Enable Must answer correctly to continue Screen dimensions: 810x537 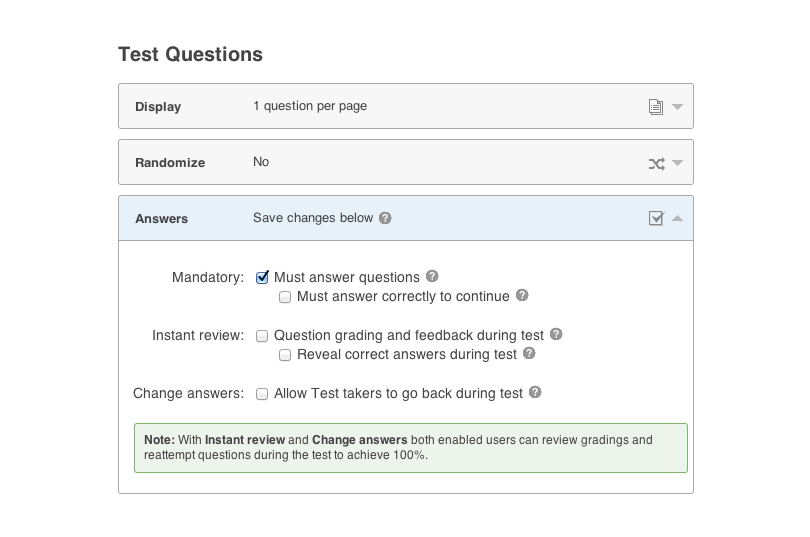tap(285, 297)
